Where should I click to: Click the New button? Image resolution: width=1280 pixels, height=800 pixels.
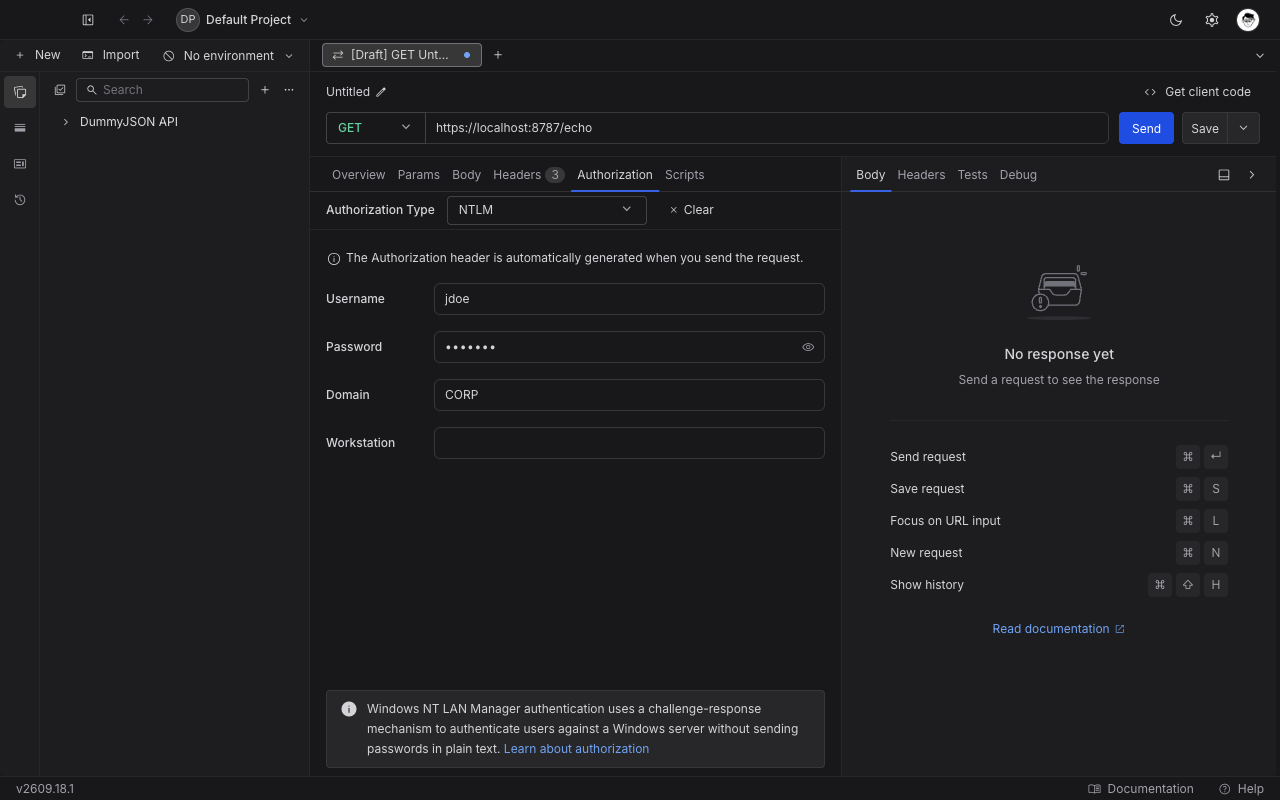(x=38, y=55)
